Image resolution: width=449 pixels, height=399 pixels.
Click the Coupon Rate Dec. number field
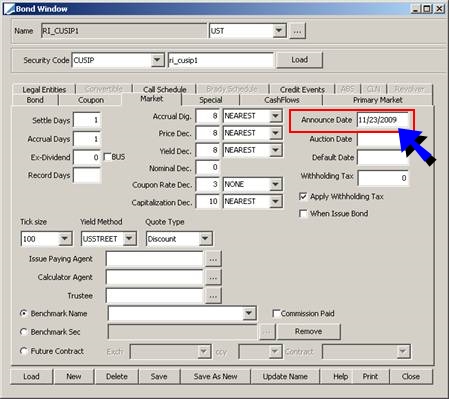click(x=208, y=184)
